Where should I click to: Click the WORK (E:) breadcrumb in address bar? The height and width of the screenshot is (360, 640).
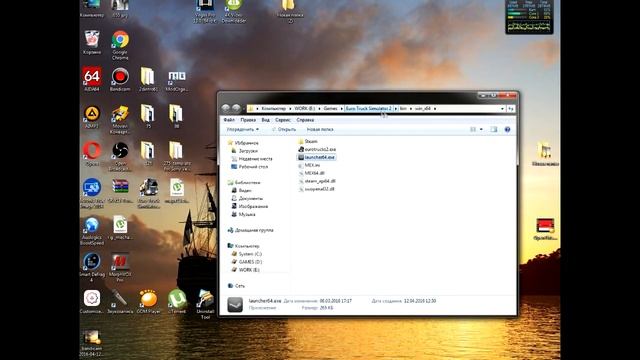(304, 109)
